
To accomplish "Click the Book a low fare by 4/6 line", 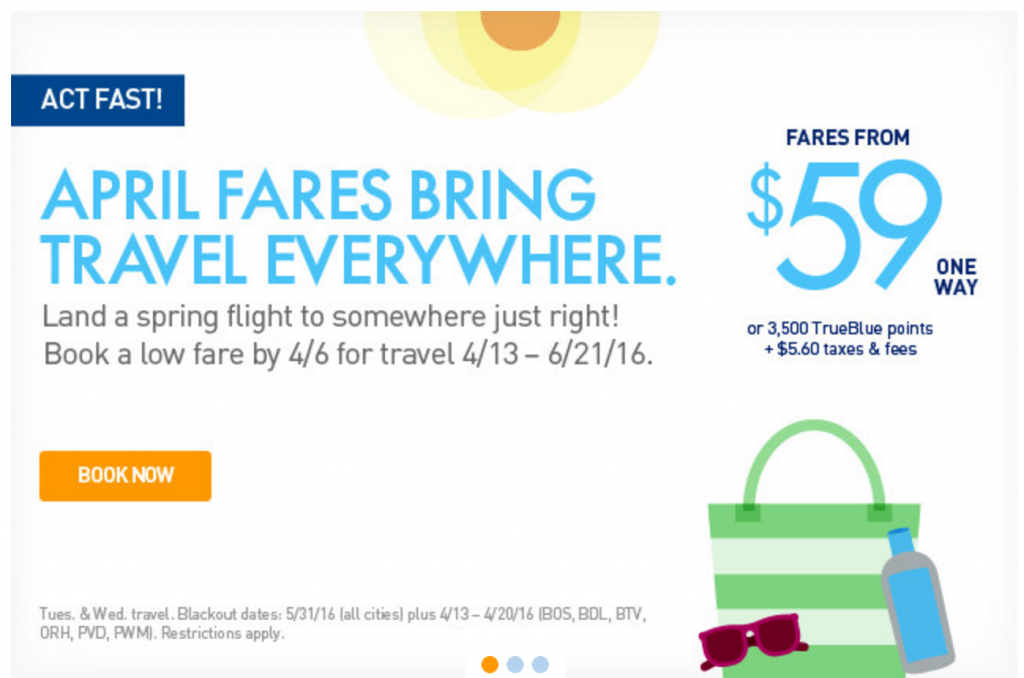I will tap(348, 355).
